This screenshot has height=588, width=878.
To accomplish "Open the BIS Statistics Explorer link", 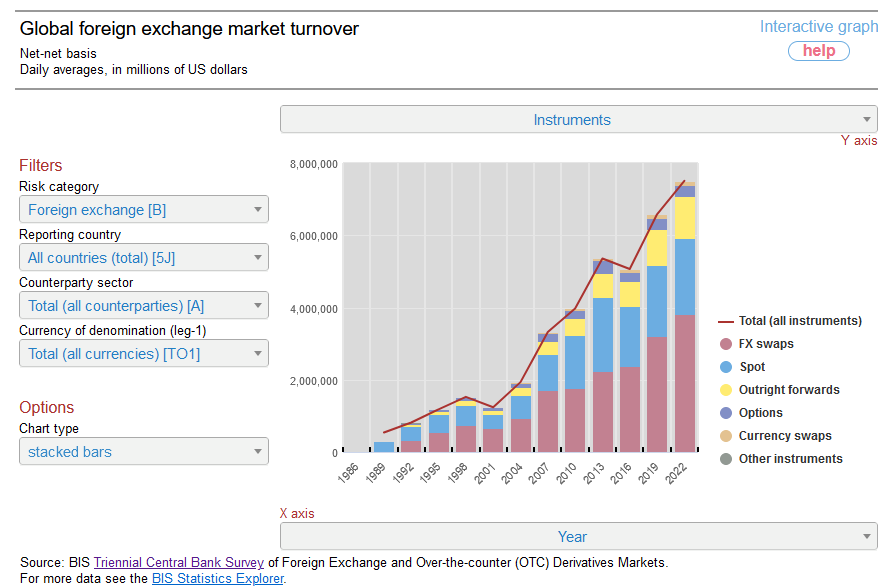I will (217, 578).
